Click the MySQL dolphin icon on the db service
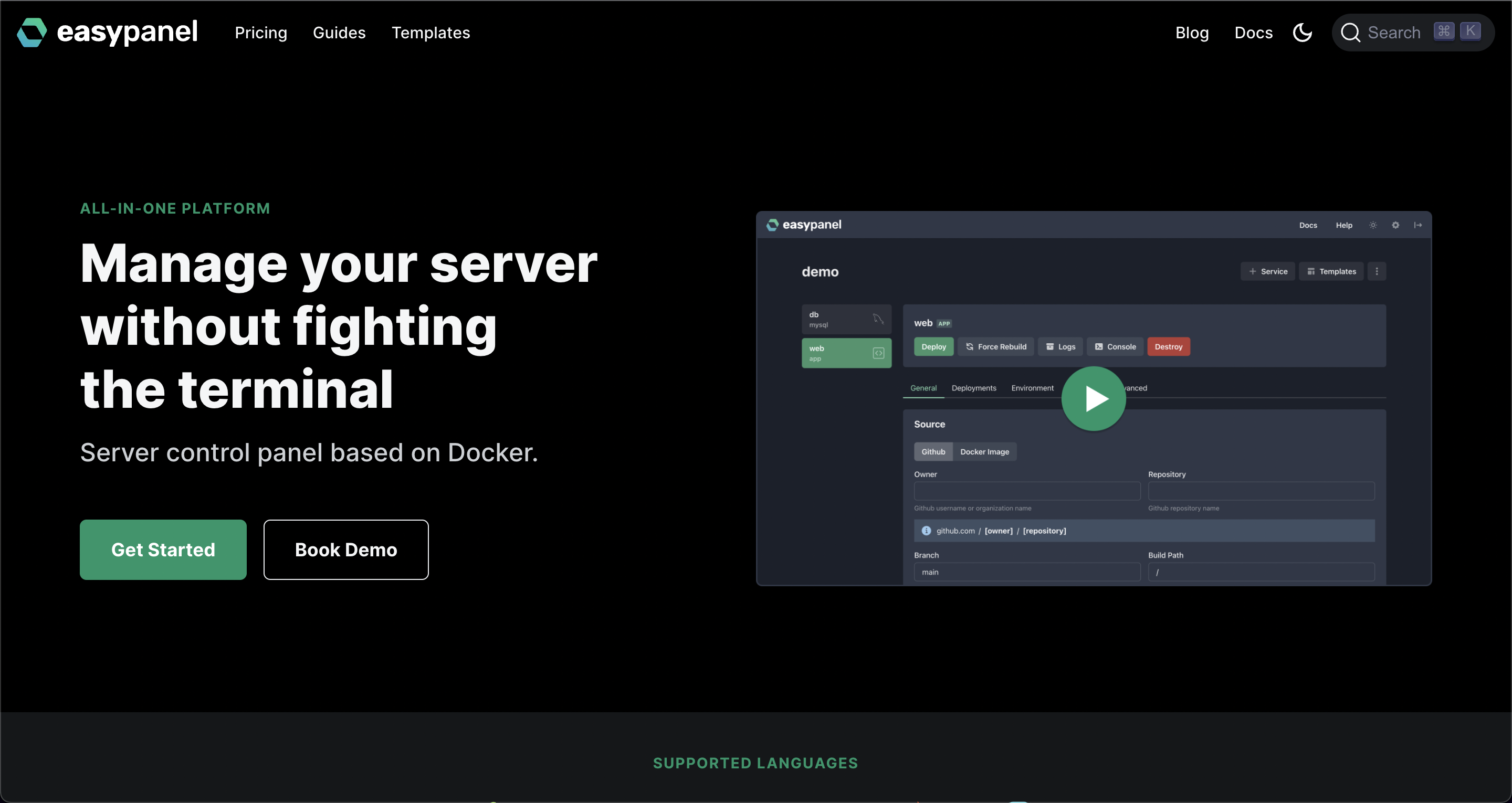The height and width of the screenshot is (803, 1512). 878,319
